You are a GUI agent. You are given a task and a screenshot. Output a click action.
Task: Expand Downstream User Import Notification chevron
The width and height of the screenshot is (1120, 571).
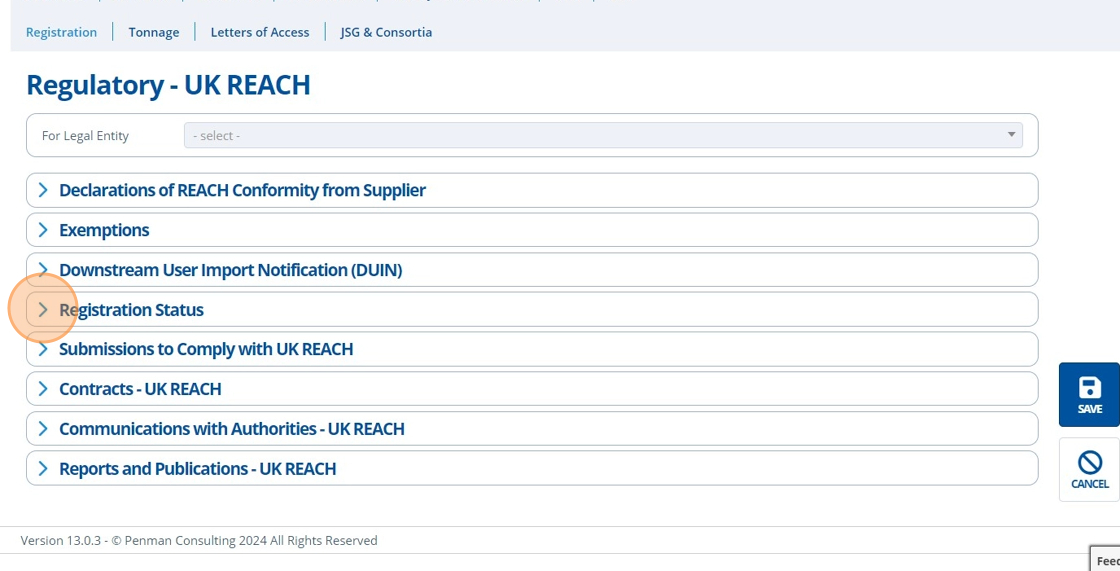pos(43,269)
